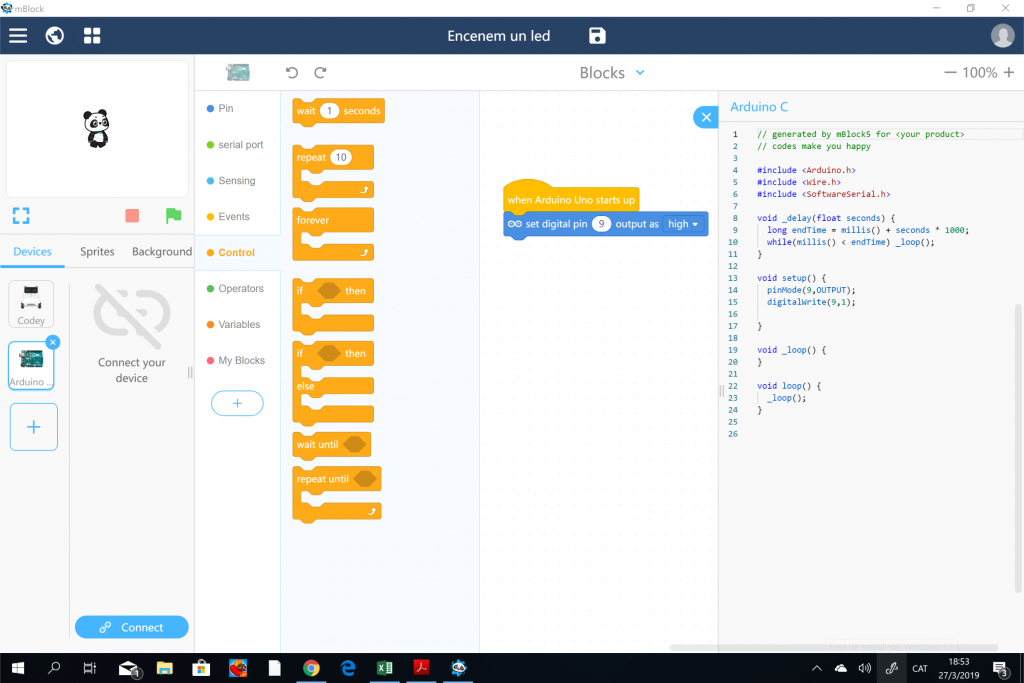Zoom out with the minus icon
The image size is (1024, 683).
[x=950, y=73]
